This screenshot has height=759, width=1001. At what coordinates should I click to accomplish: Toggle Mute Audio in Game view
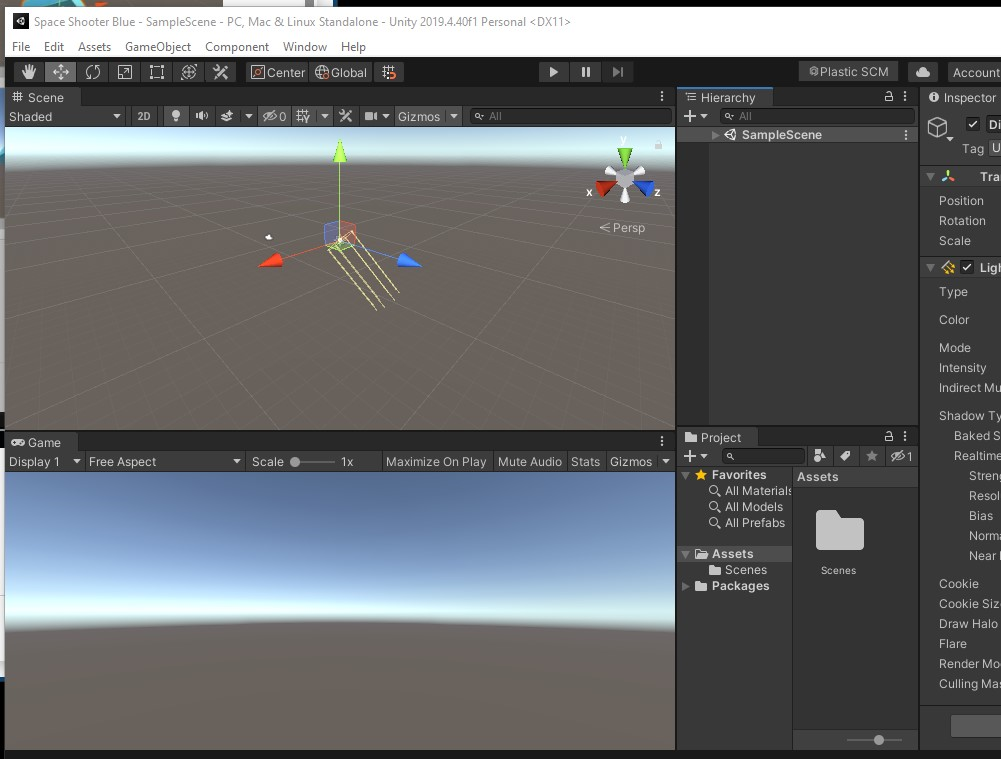pyautogui.click(x=530, y=462)
